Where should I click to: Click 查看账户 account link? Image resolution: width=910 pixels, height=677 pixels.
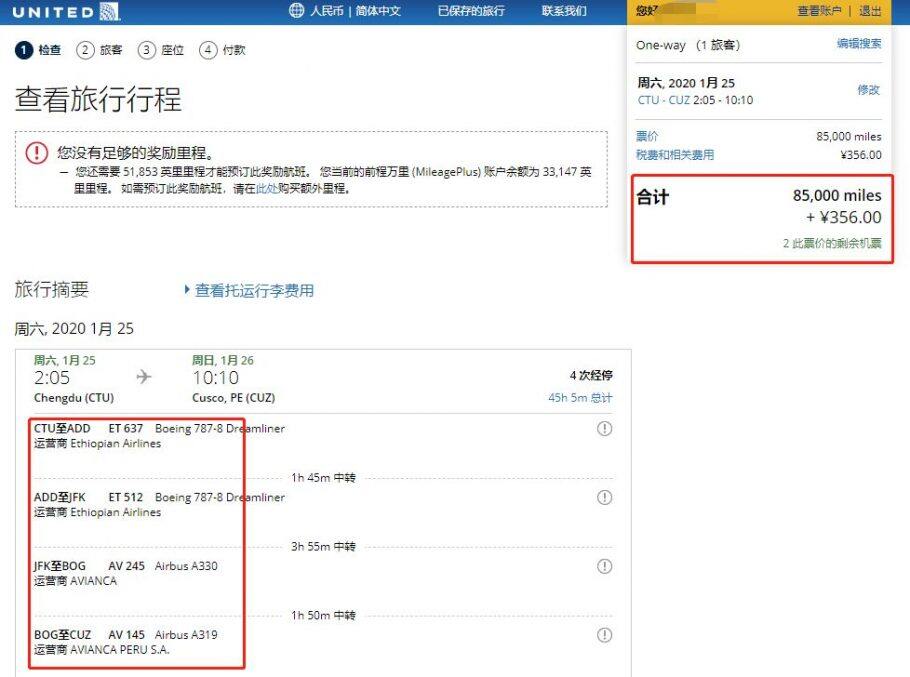(819, 10)
